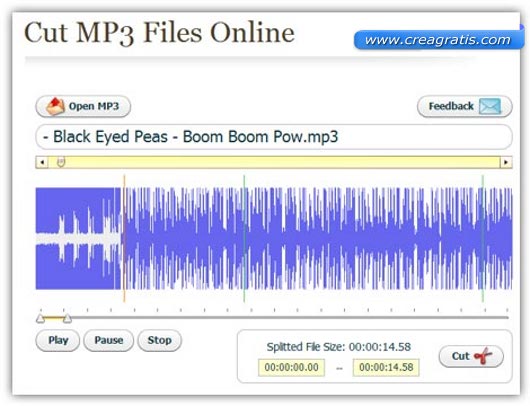Click the yellow scrollbar thumb handle
The height and width of the screenshot is (406, 530).
point(61,162)
